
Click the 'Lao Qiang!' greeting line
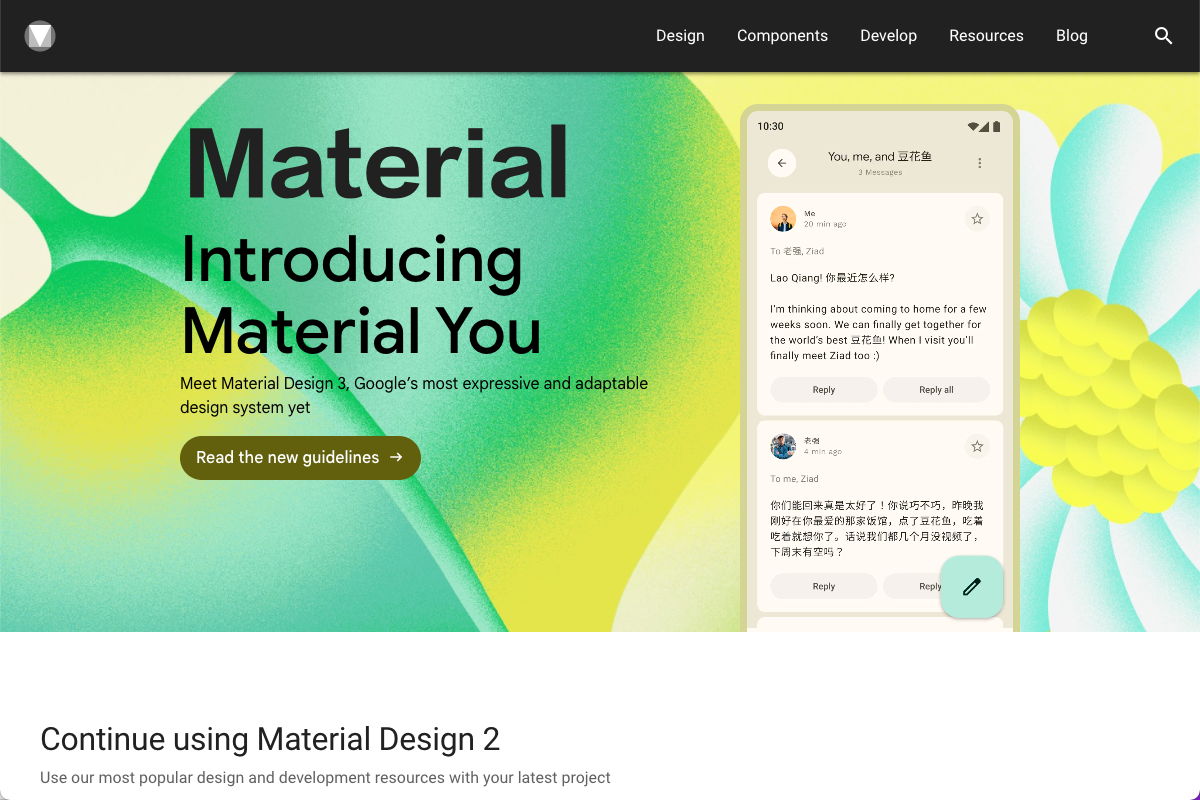832,278
